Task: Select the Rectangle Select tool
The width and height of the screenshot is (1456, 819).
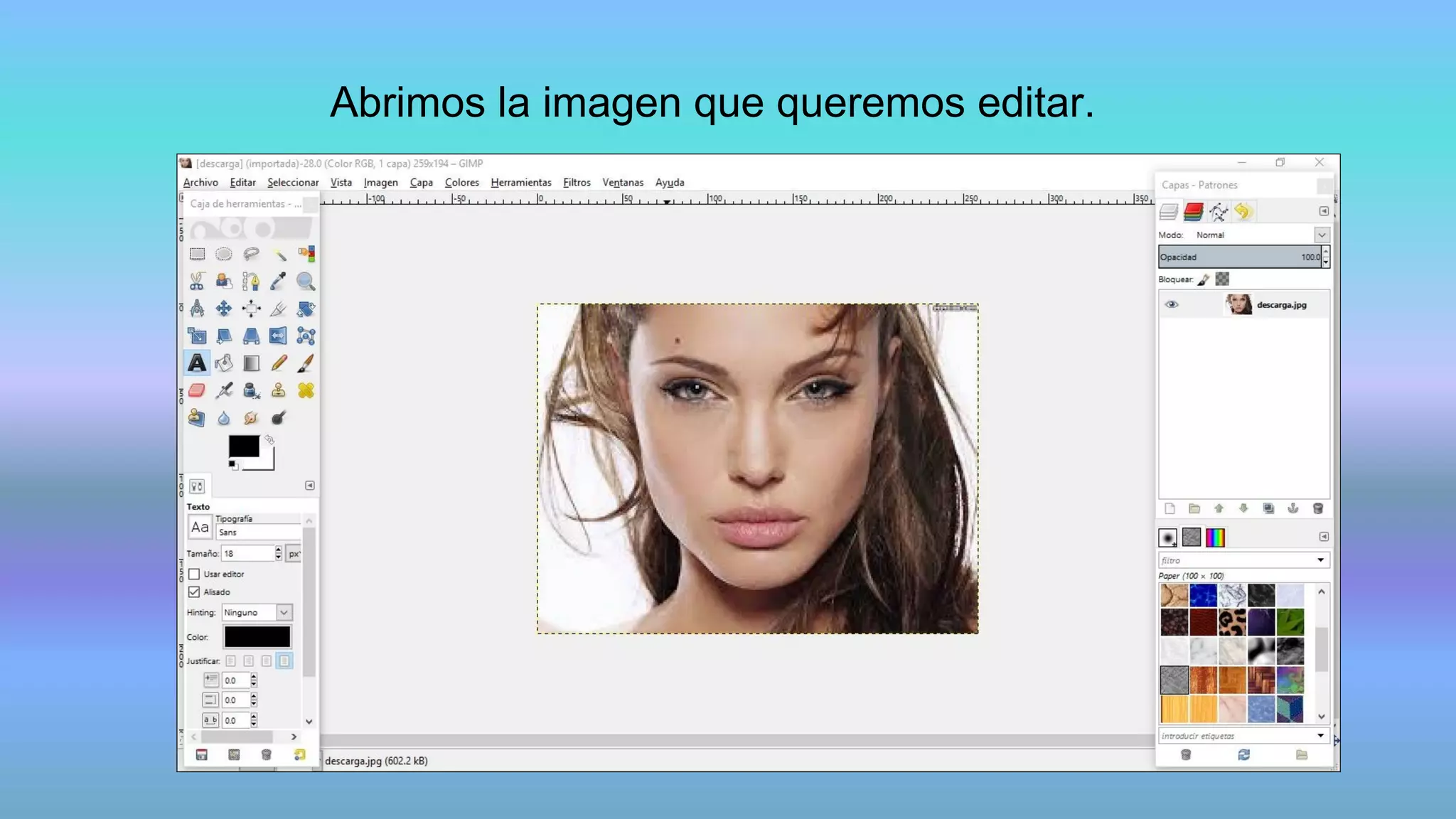Action: 197,254
